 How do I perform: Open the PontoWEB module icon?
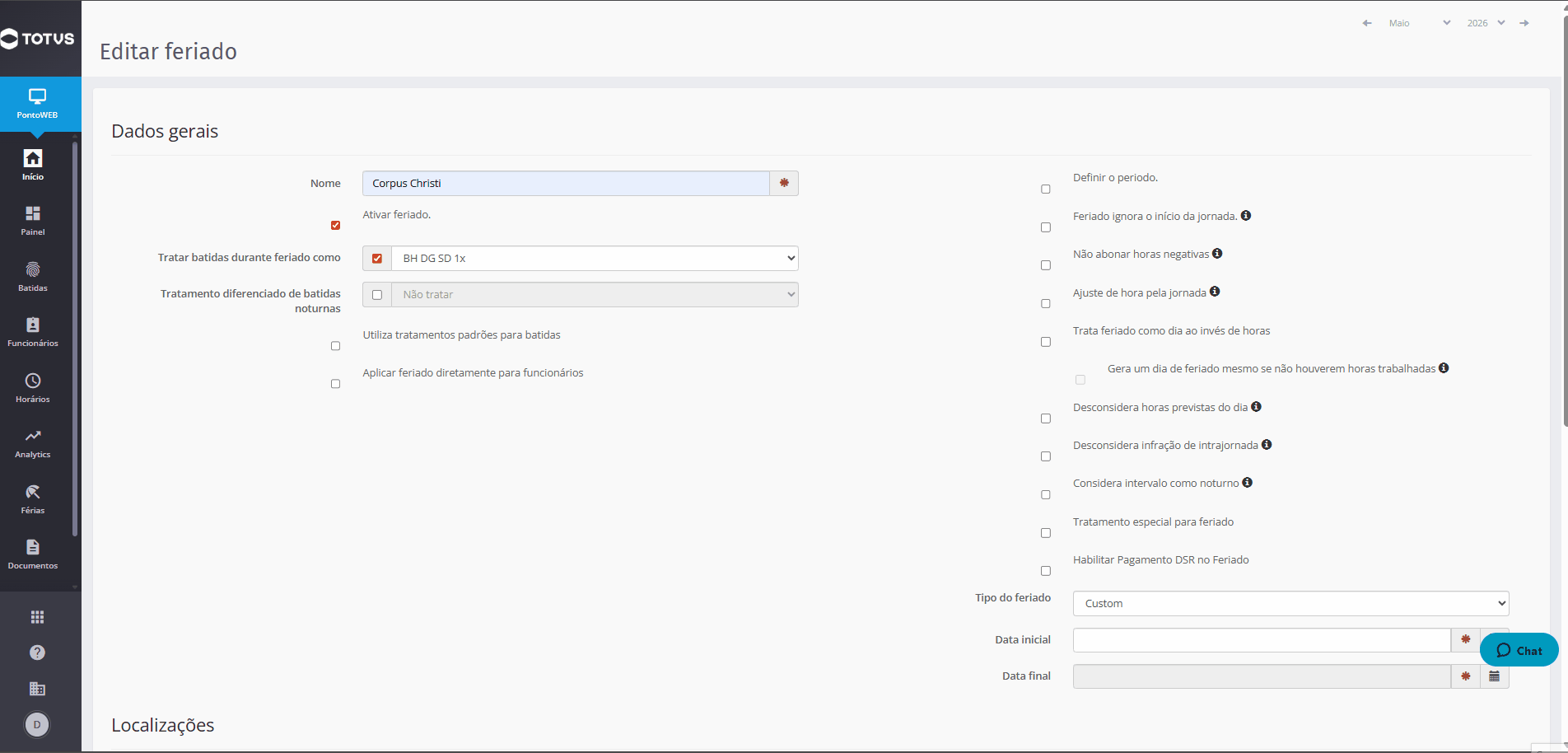[37, 104]
